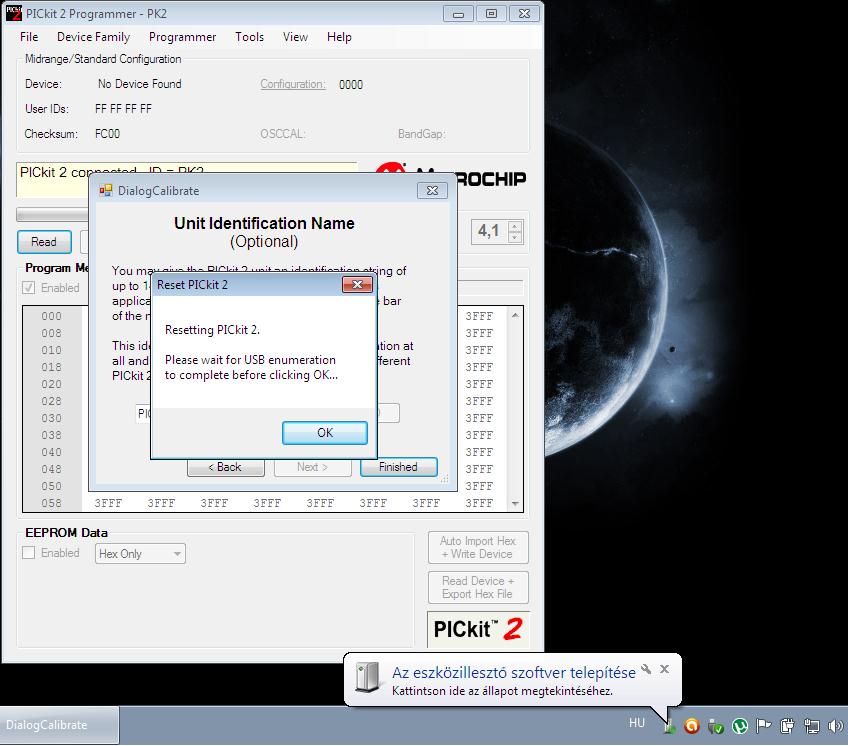Click the DialogCalibrate taskbar button
Screen dimensions: 848x746
coord(59,725)
